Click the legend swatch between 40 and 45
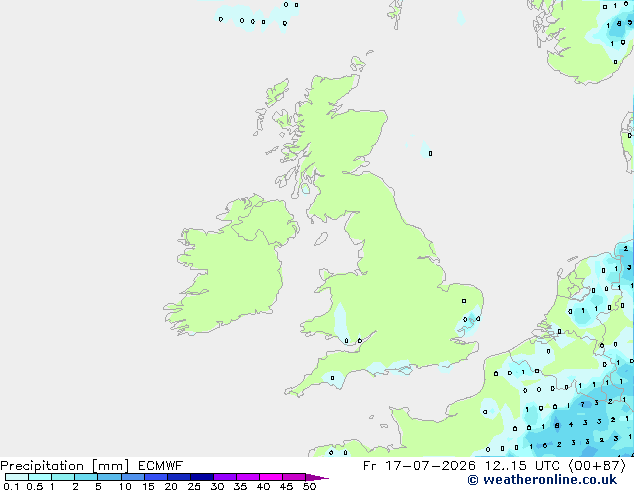The width and height of the screenshot is (634, 490). point(271,477)
